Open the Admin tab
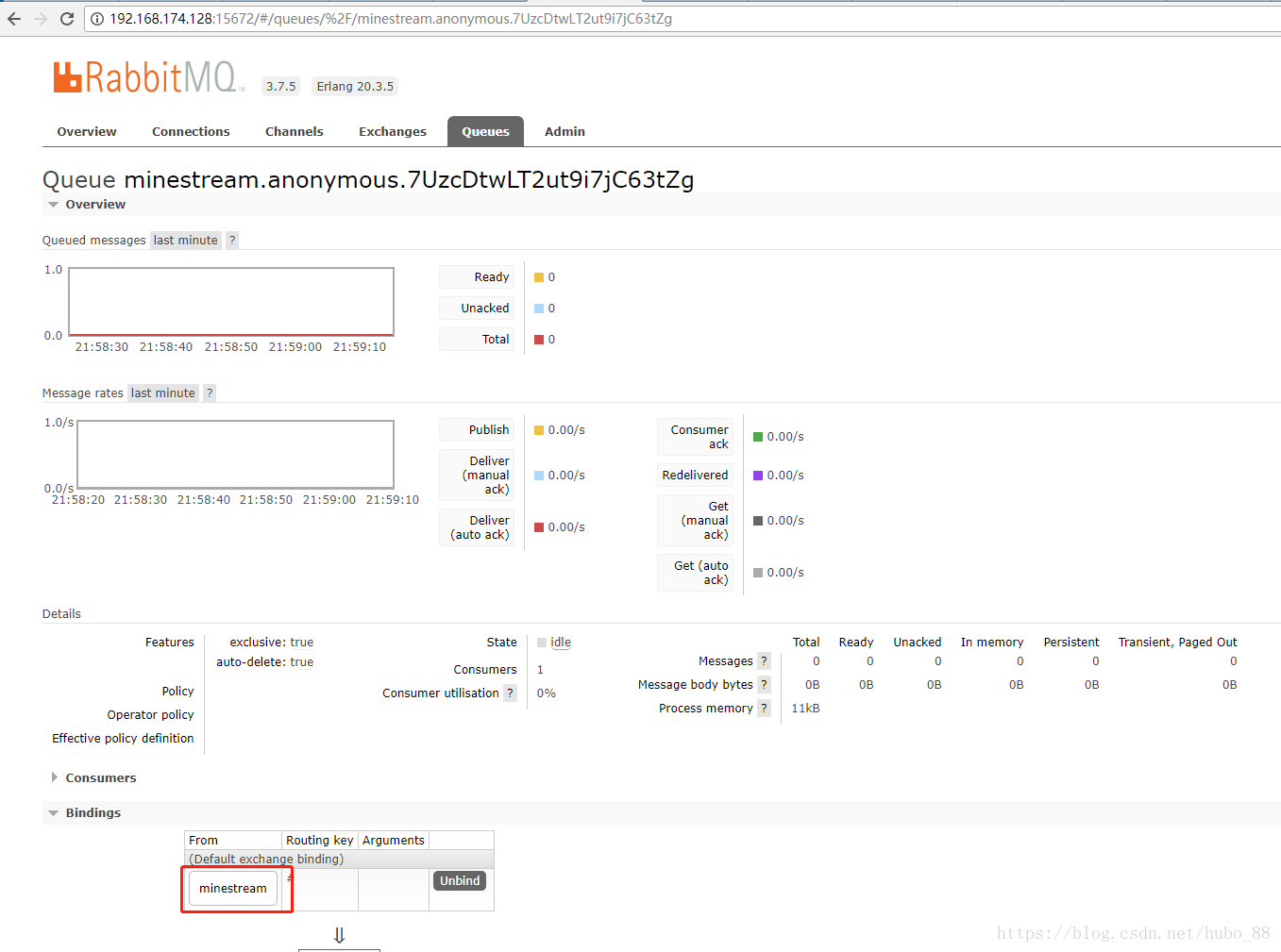Viewport: 1281px width, 952px height. [x=565, y=132]
